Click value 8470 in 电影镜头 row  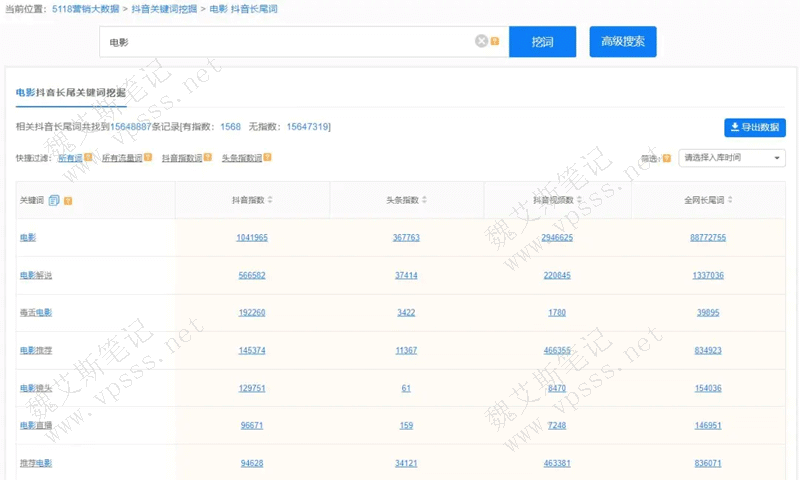(x=557, y=388)
